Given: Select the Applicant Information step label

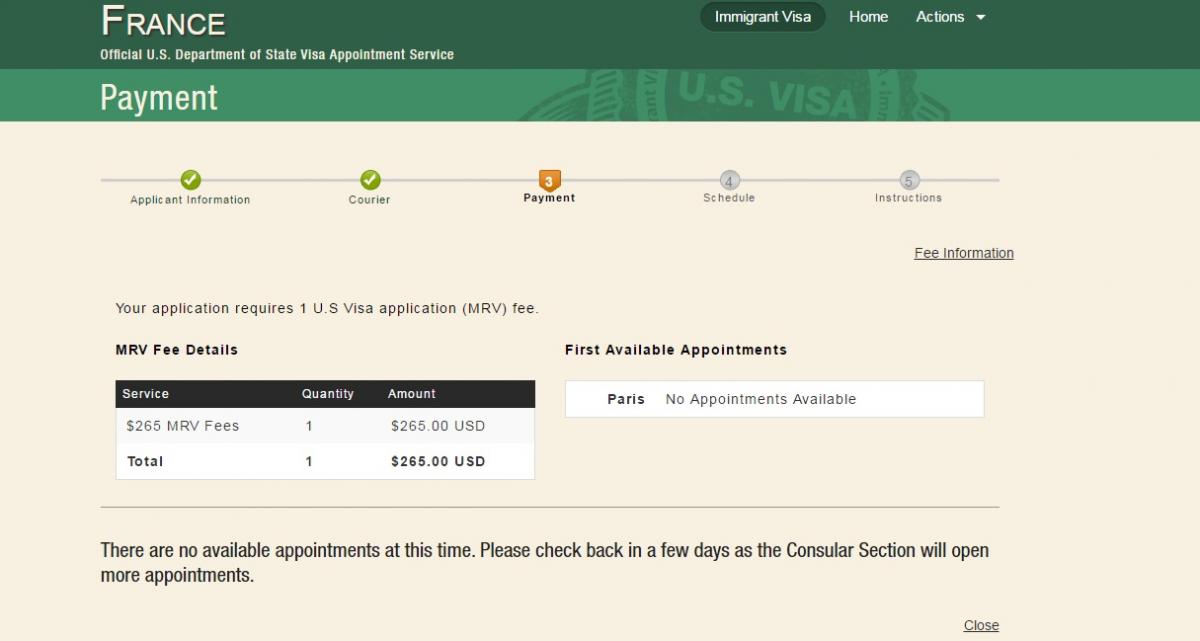Looking at the screenshot, I should tap(190, 200).
